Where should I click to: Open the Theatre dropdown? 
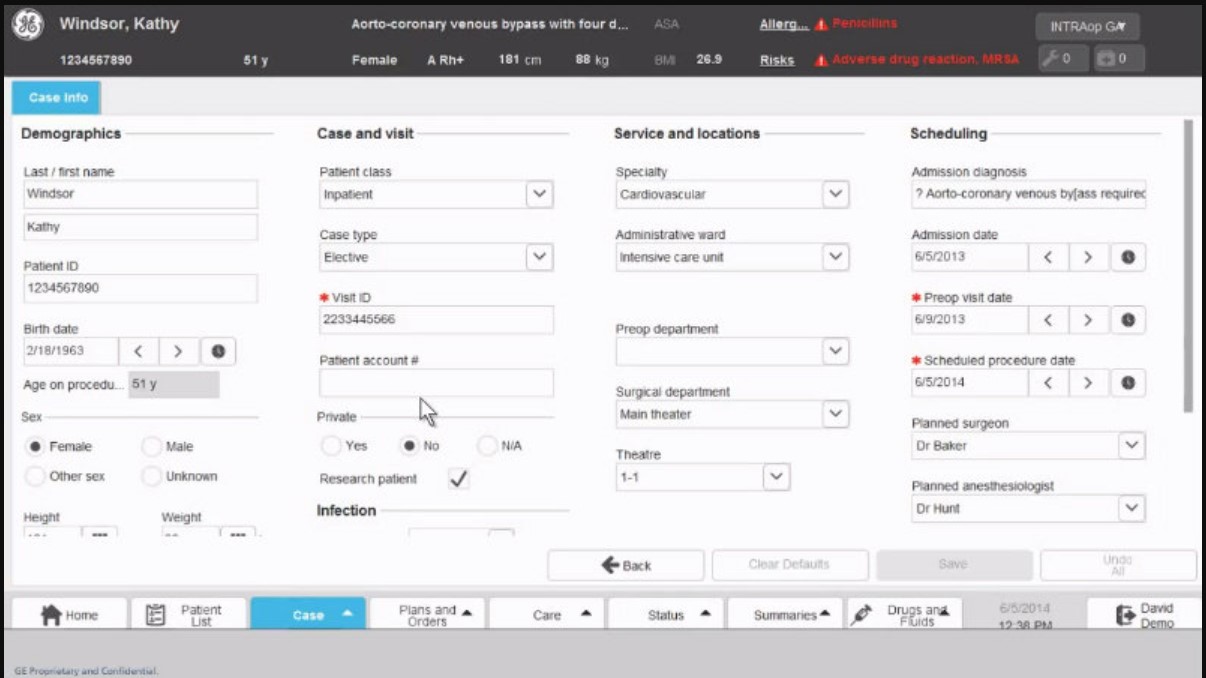[776, 477]
